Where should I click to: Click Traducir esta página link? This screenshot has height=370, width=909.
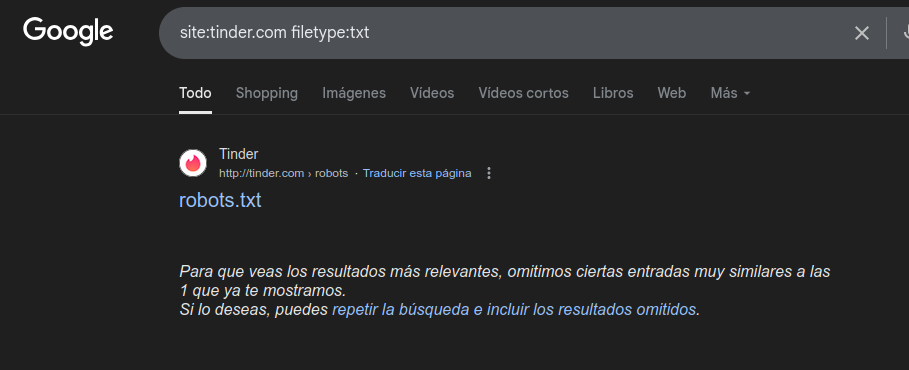pos(417,173)
